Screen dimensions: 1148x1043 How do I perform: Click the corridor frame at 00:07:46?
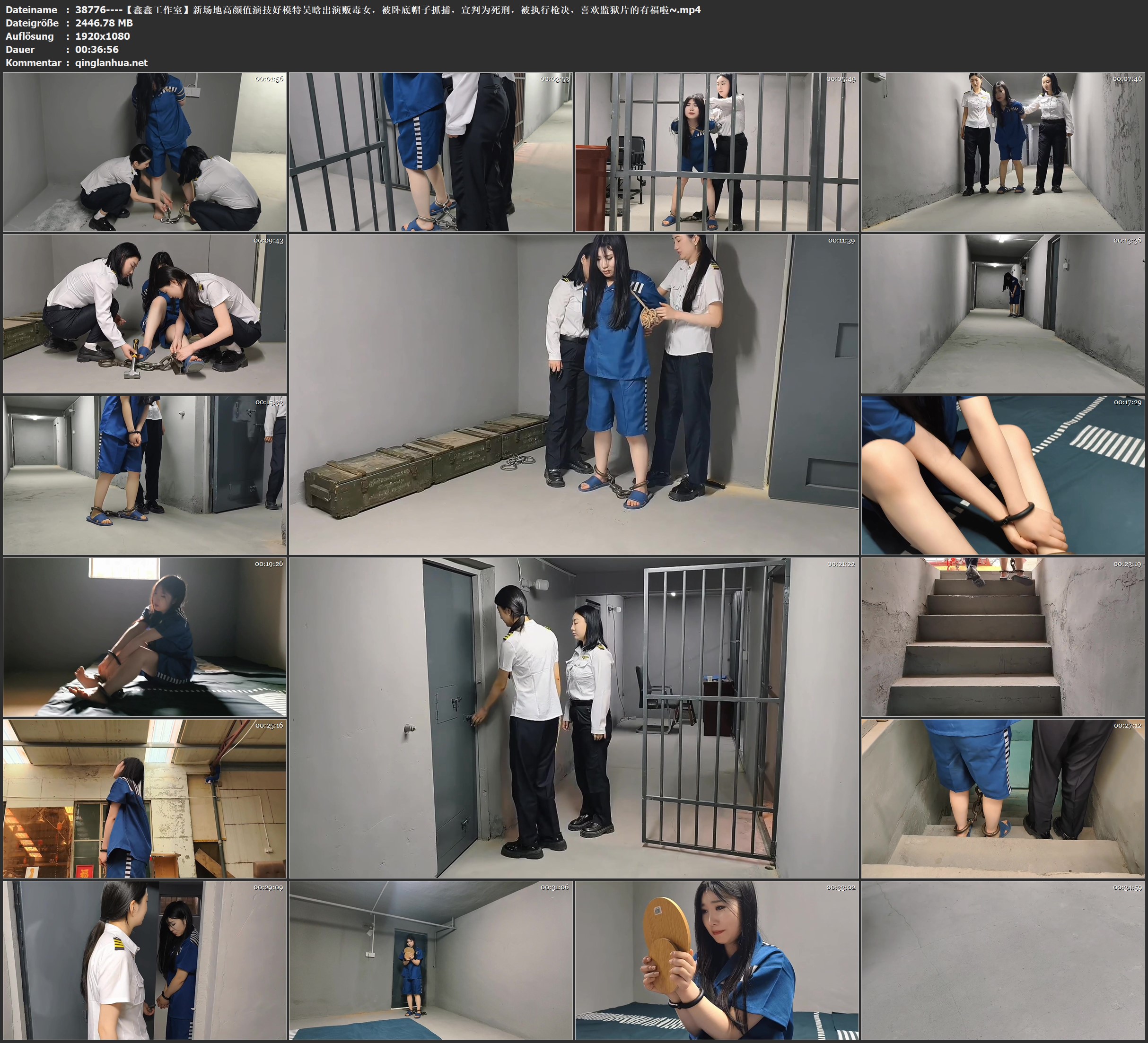1003,151
